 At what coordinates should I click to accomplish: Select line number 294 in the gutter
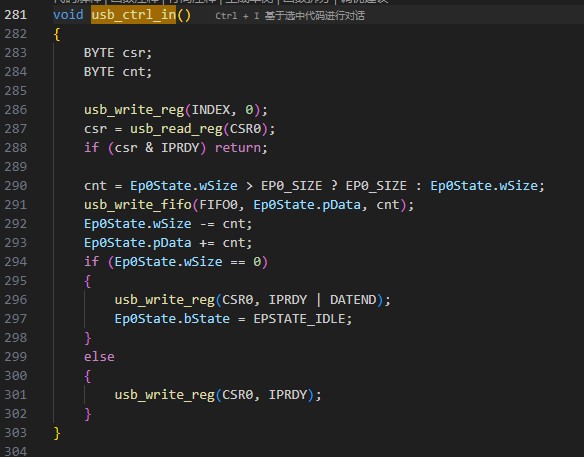tap(16, 262)
